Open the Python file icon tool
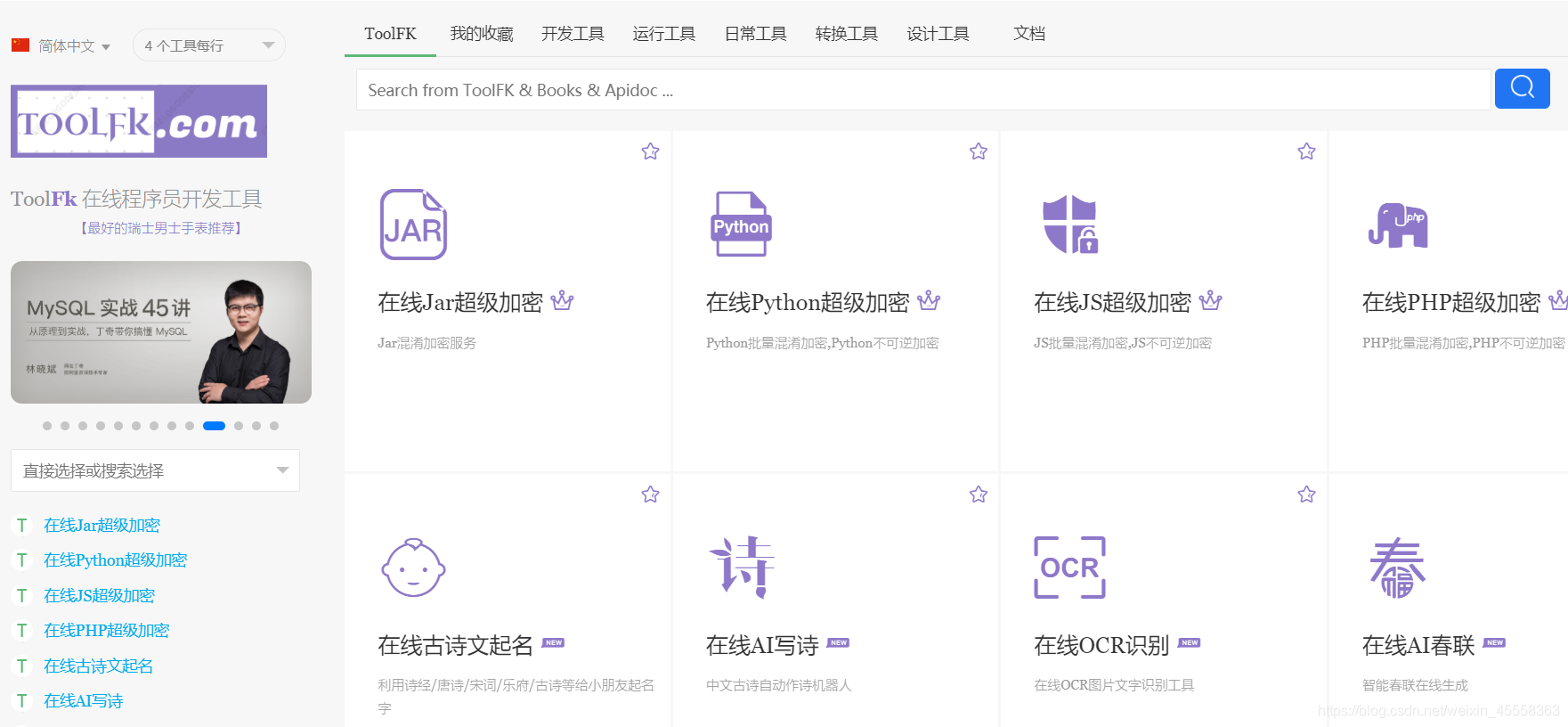Image resolution: width=1568 pixels, height=727 pixels. pos(741,225)
